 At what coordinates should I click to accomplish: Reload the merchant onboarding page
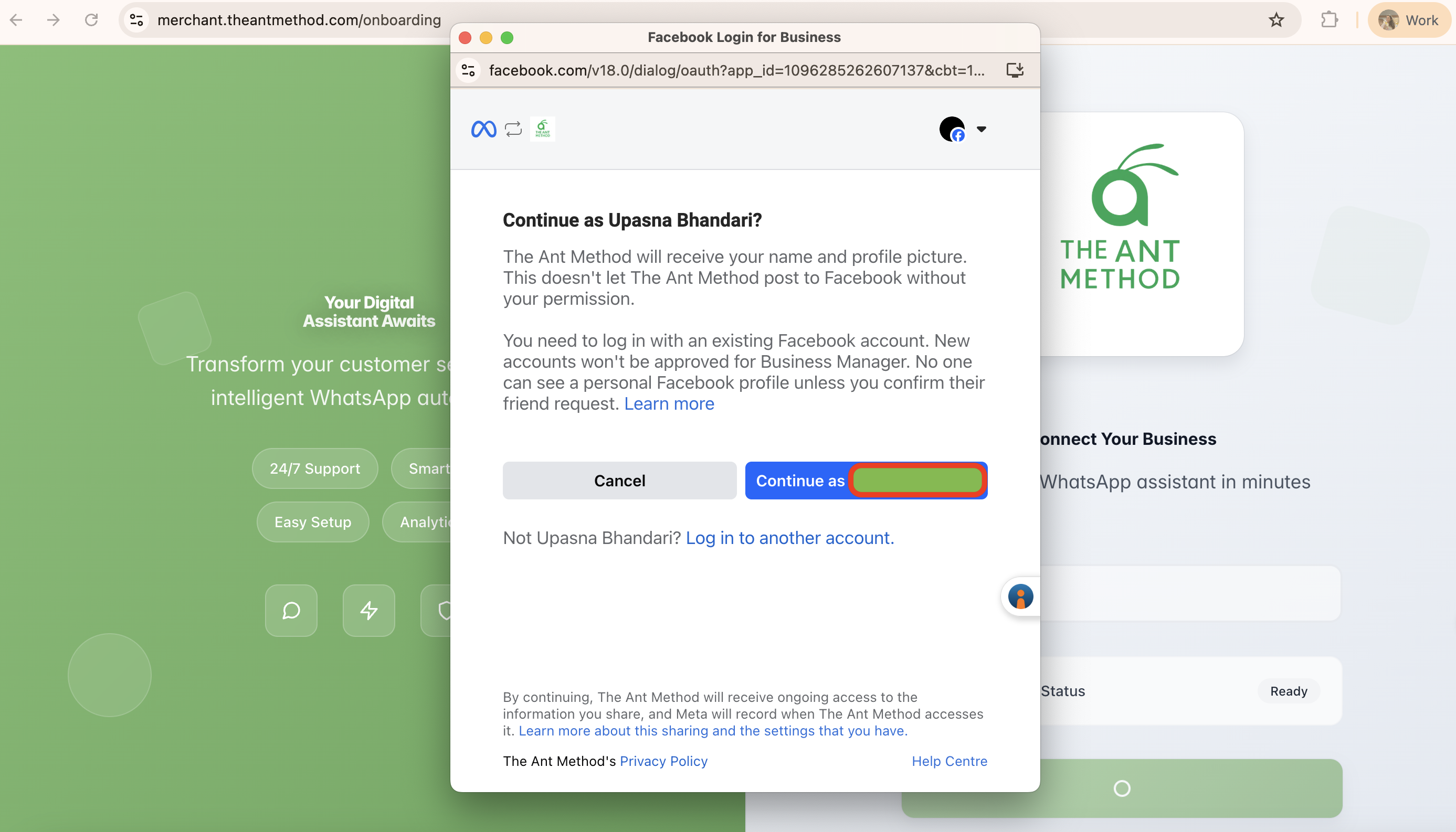[x=91, y=20]
